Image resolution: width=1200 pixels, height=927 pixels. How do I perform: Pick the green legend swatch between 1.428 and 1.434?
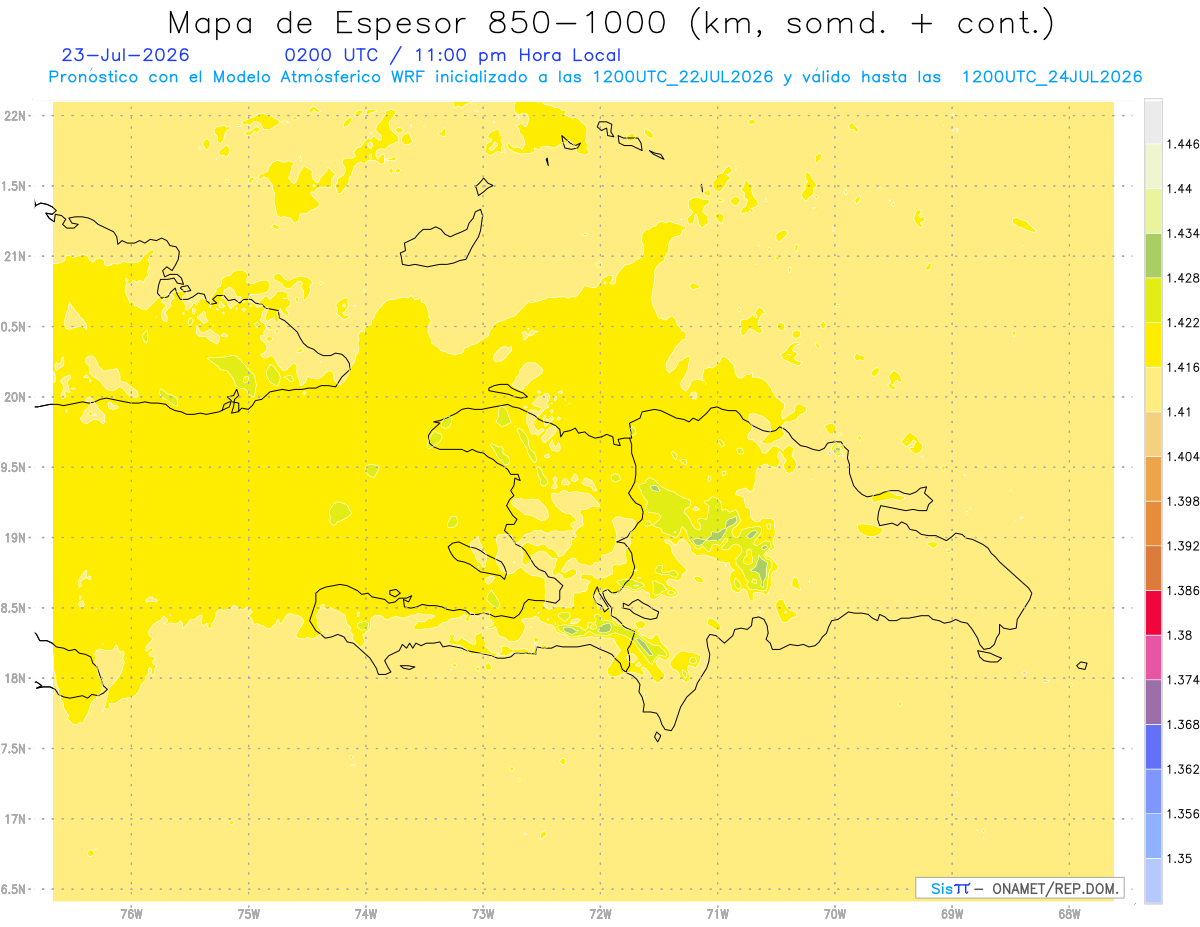[x=1153, y=255]
